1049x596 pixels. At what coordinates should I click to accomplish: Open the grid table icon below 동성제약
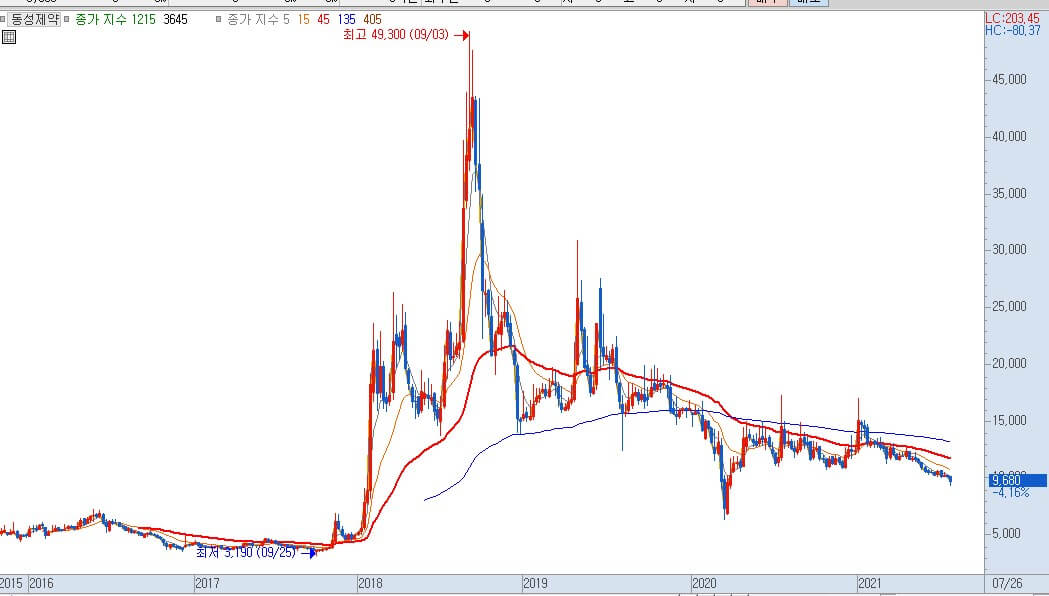click(9, 37)
